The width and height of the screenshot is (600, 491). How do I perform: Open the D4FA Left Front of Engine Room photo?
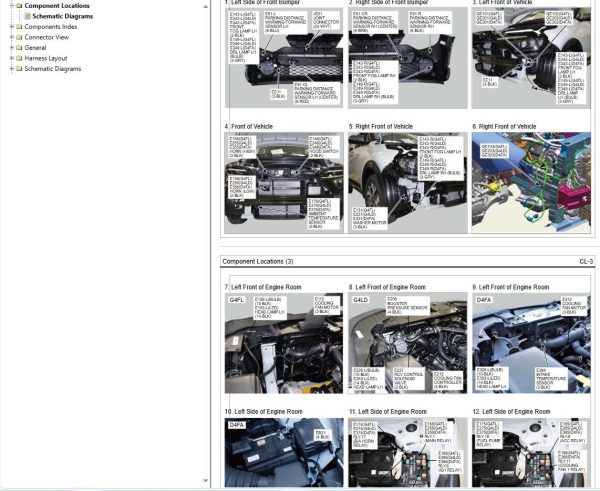[x=531, y=343]
